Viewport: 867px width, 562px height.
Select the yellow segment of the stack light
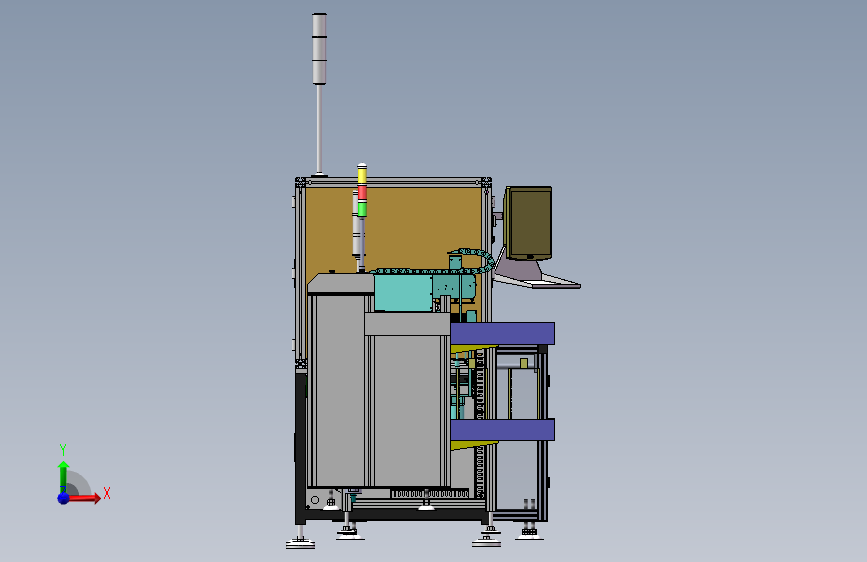(362, 175)
